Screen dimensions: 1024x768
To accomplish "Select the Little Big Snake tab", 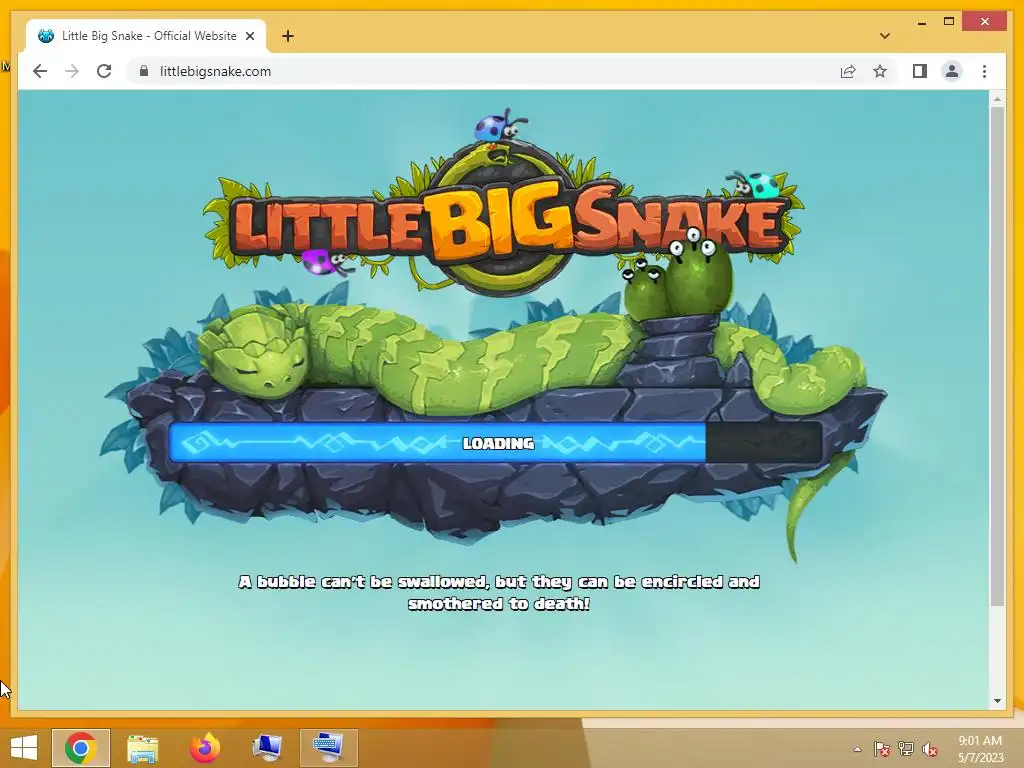I will tap(146, 36).
